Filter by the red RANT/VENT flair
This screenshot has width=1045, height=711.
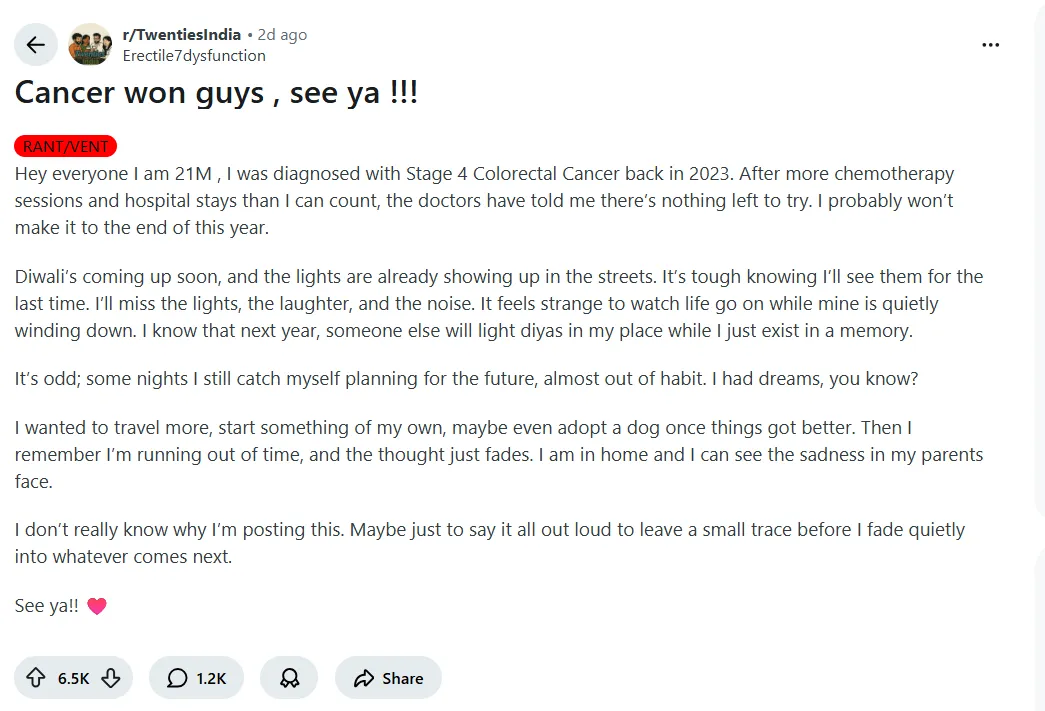[x=66, y=146]
